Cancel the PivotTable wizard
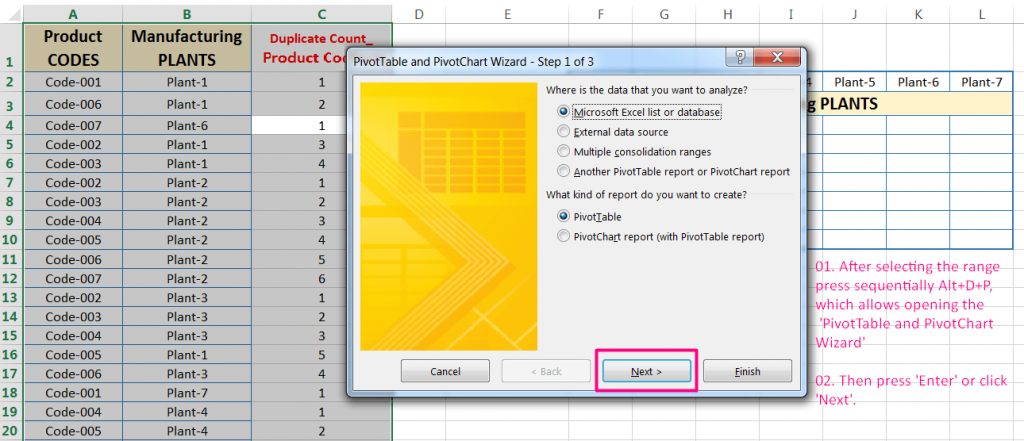The height and width of the screenshot is (441, 1024). tap(445, 371)
